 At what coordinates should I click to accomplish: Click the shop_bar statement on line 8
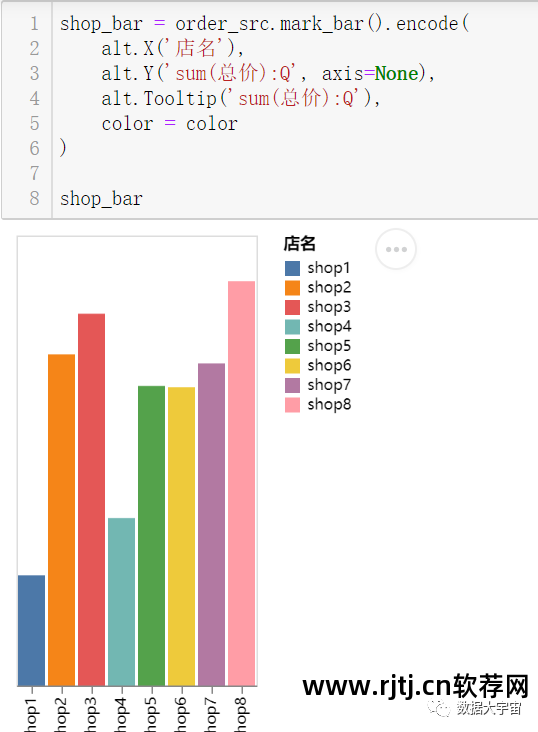tap(101, 199)
